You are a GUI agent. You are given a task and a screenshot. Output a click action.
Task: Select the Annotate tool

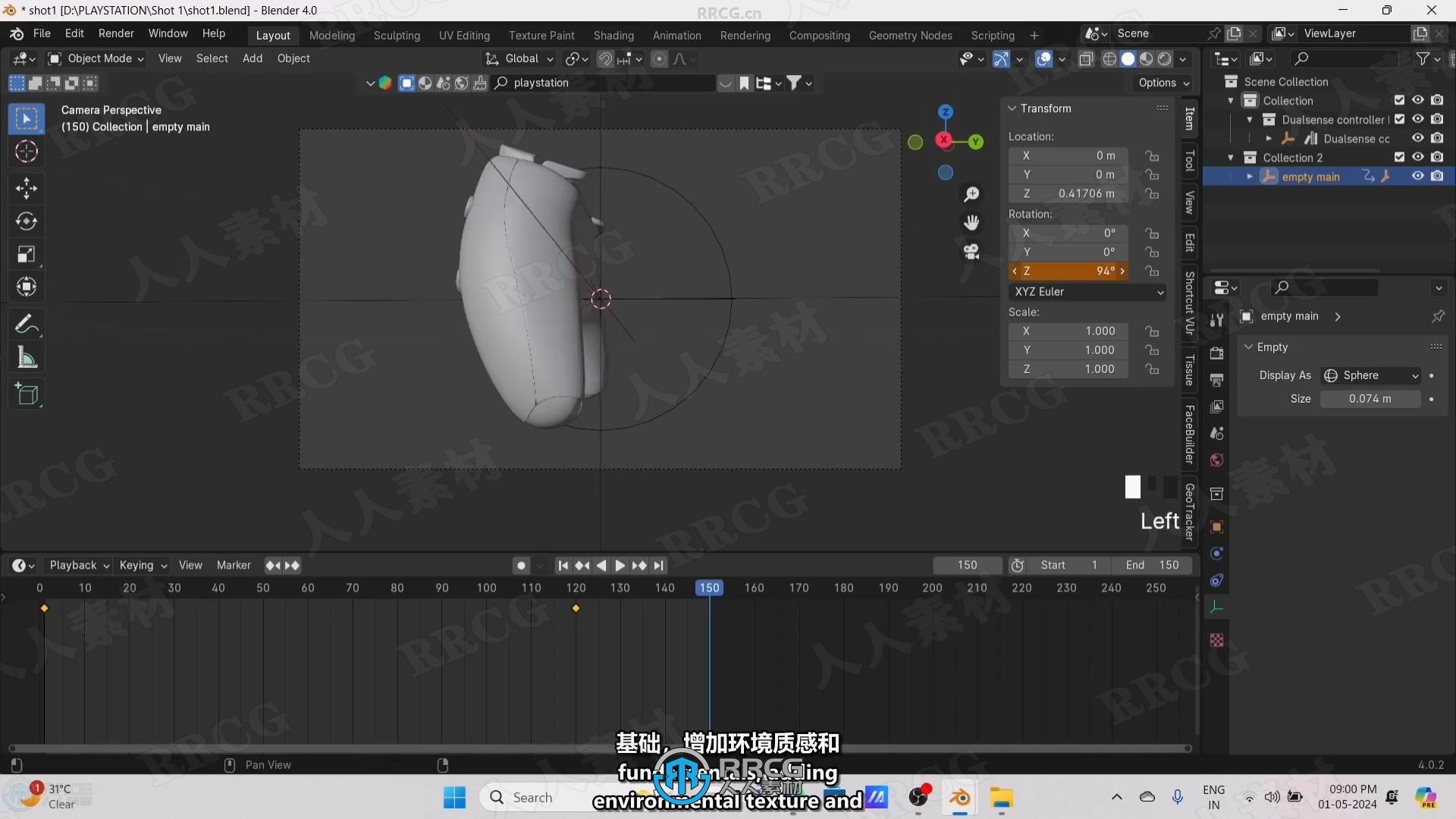point(27,325)
